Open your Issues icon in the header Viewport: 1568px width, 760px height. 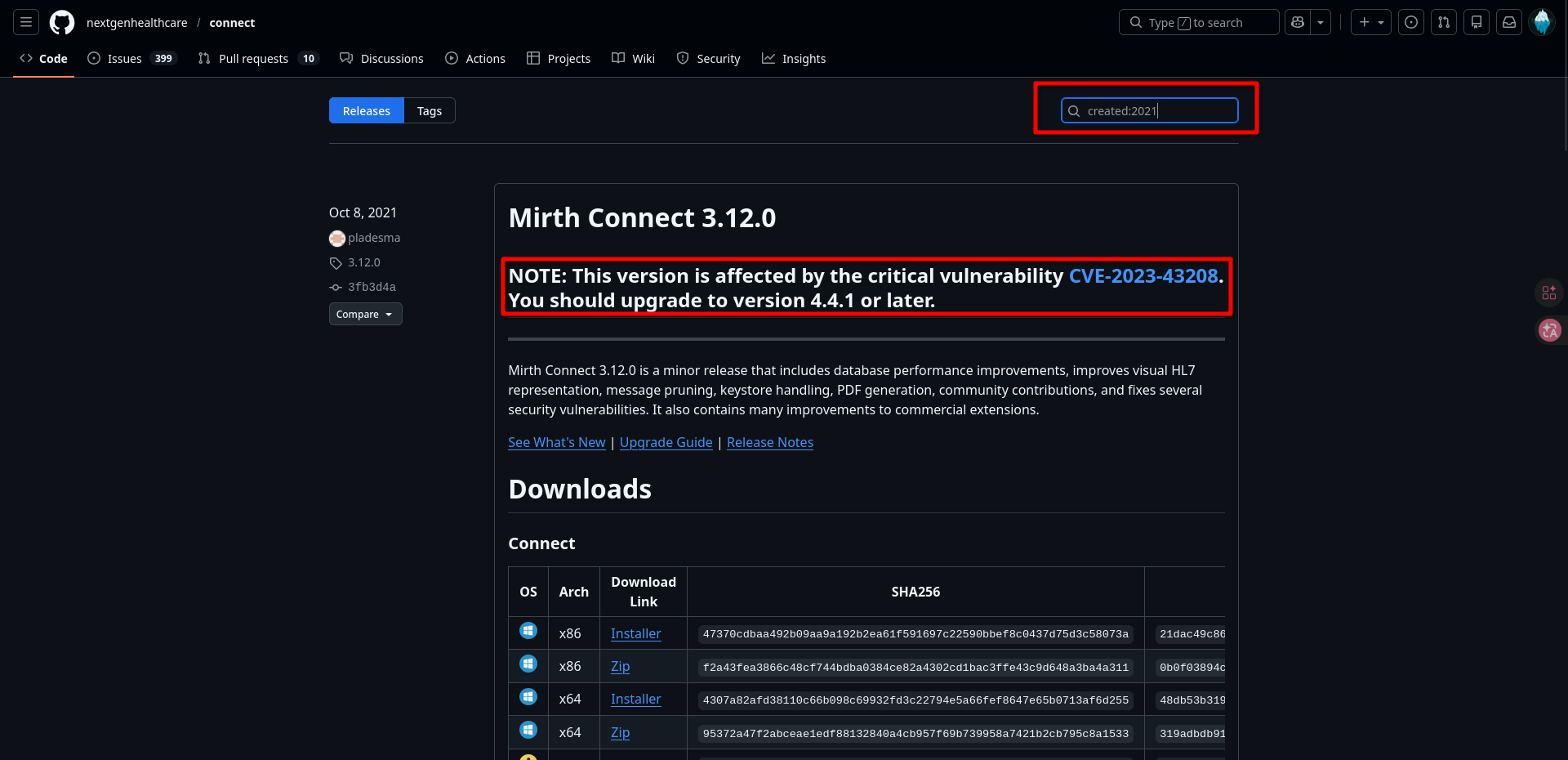(x=1411, y=22)
